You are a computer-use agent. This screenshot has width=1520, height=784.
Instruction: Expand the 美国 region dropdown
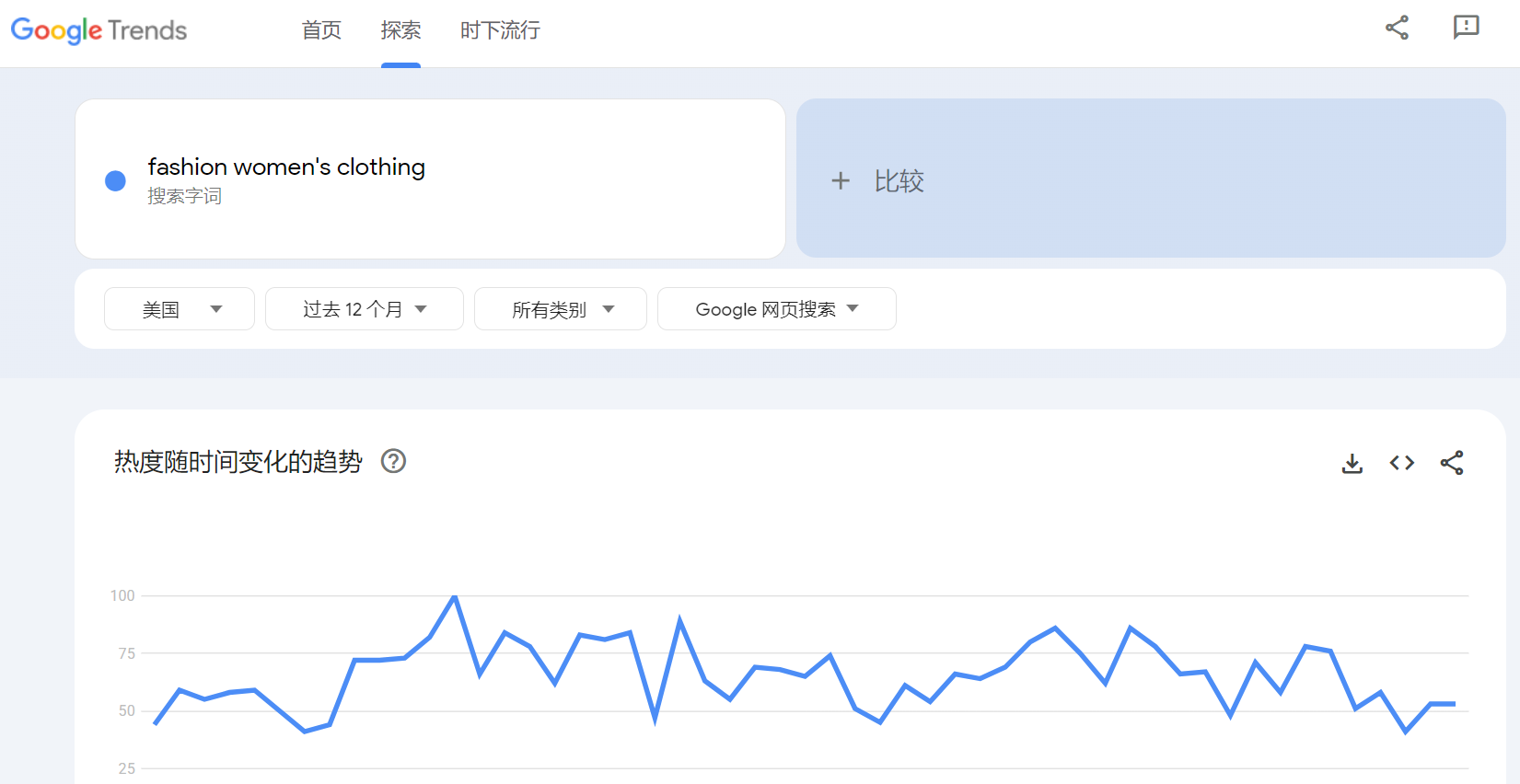(x=180, y=309)
